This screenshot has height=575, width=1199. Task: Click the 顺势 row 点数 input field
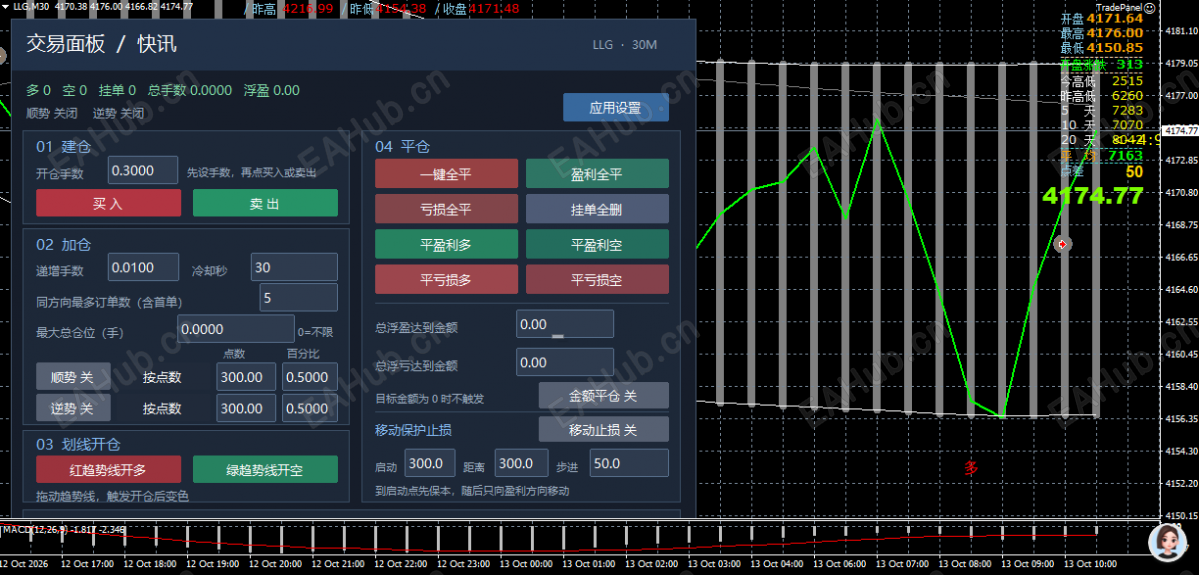point(246,376)
